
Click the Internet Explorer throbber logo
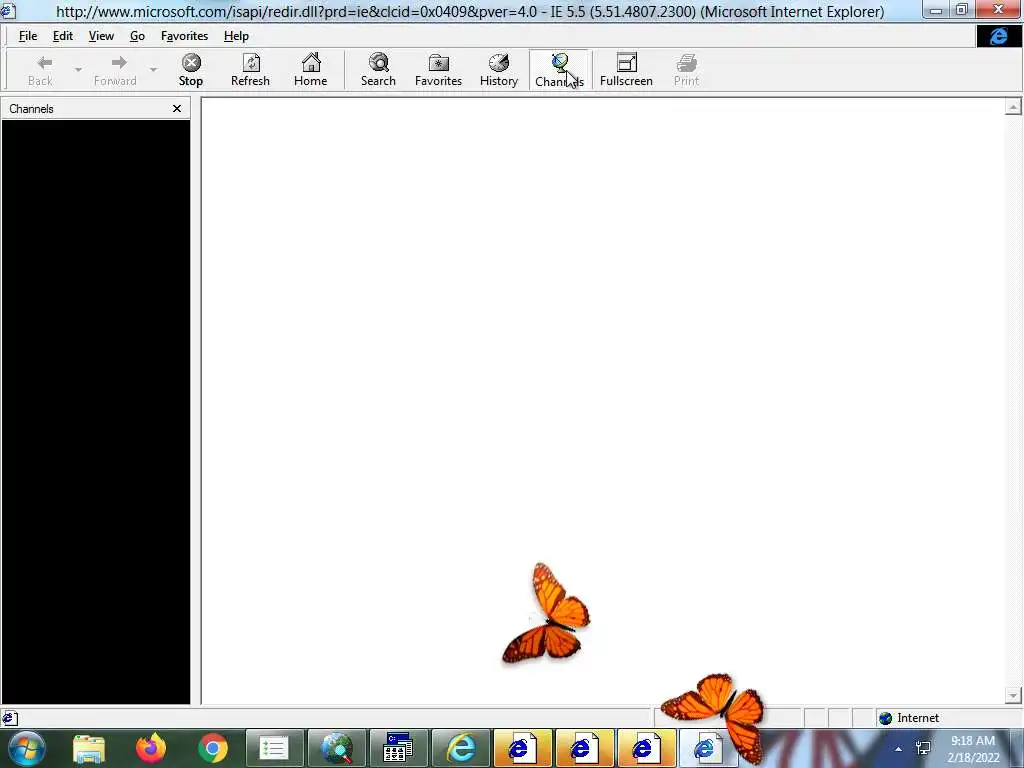999,36
